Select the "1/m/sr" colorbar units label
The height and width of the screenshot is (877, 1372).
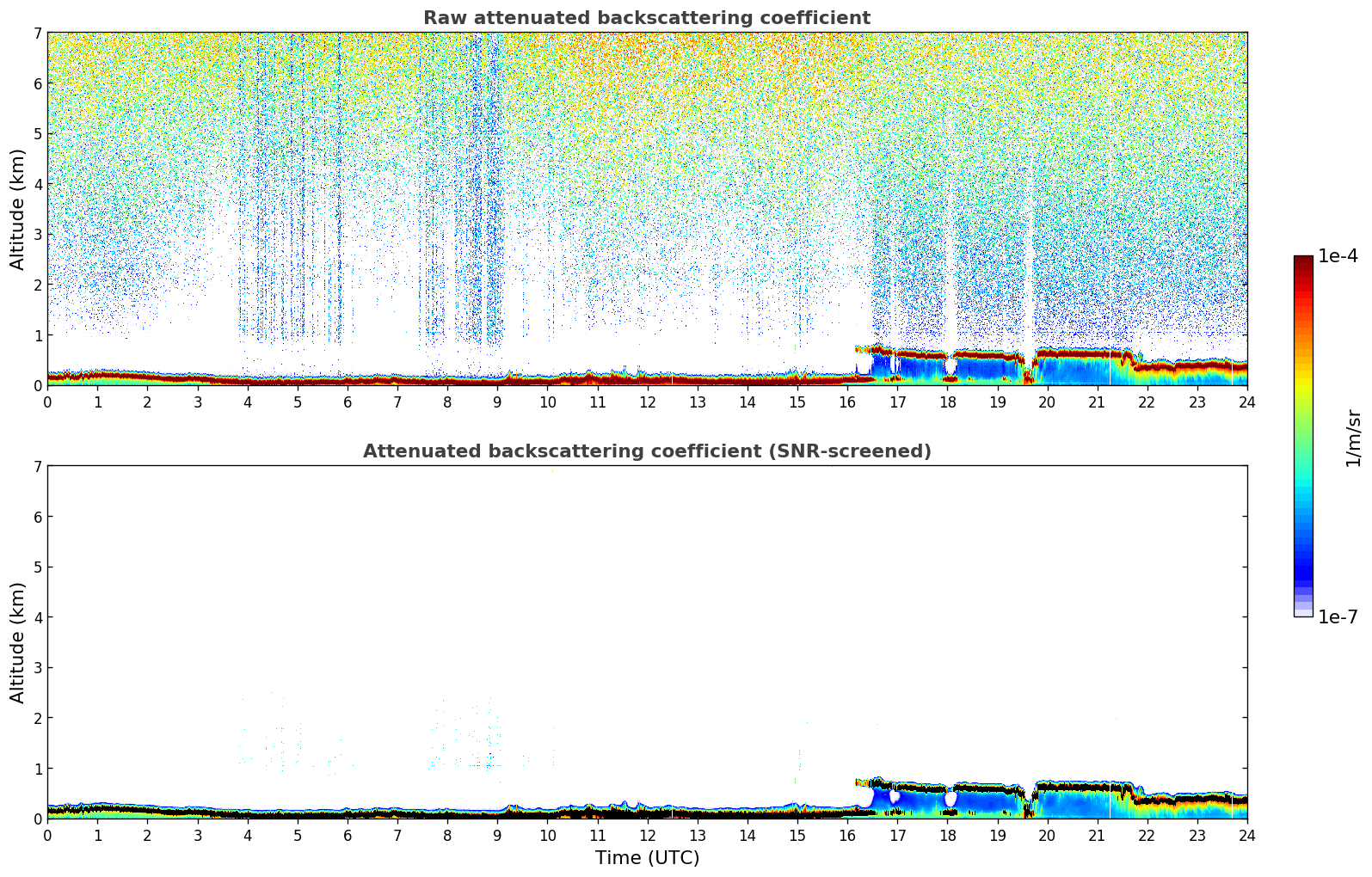[x=1353, y=438]
